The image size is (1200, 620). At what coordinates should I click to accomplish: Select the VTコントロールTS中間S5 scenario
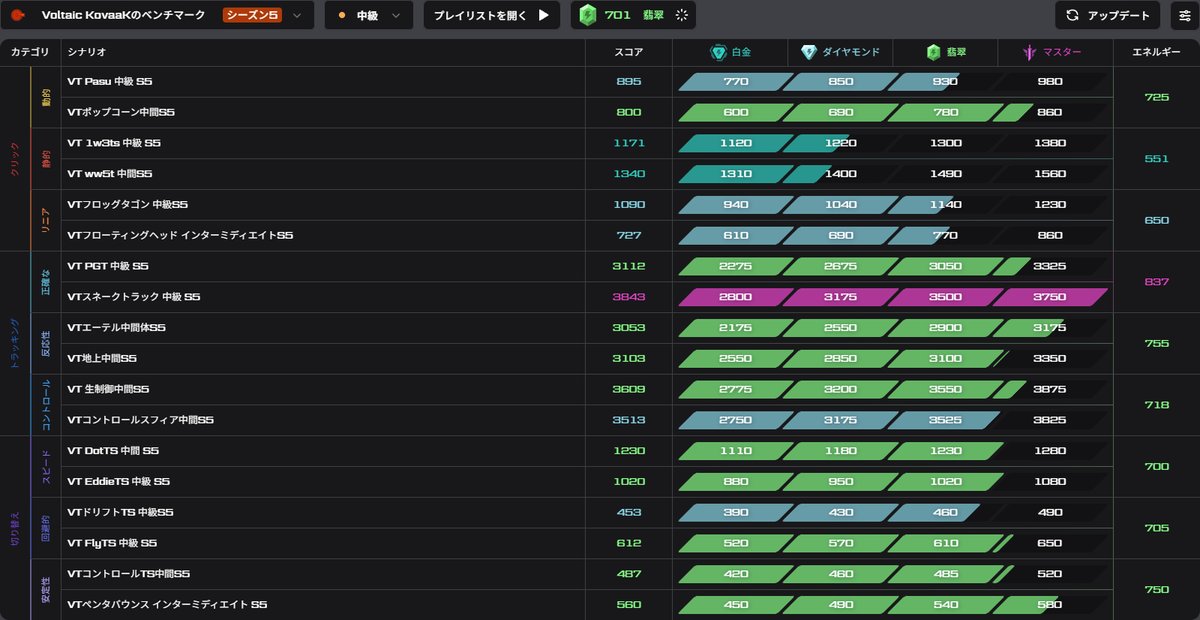(128, 574)
